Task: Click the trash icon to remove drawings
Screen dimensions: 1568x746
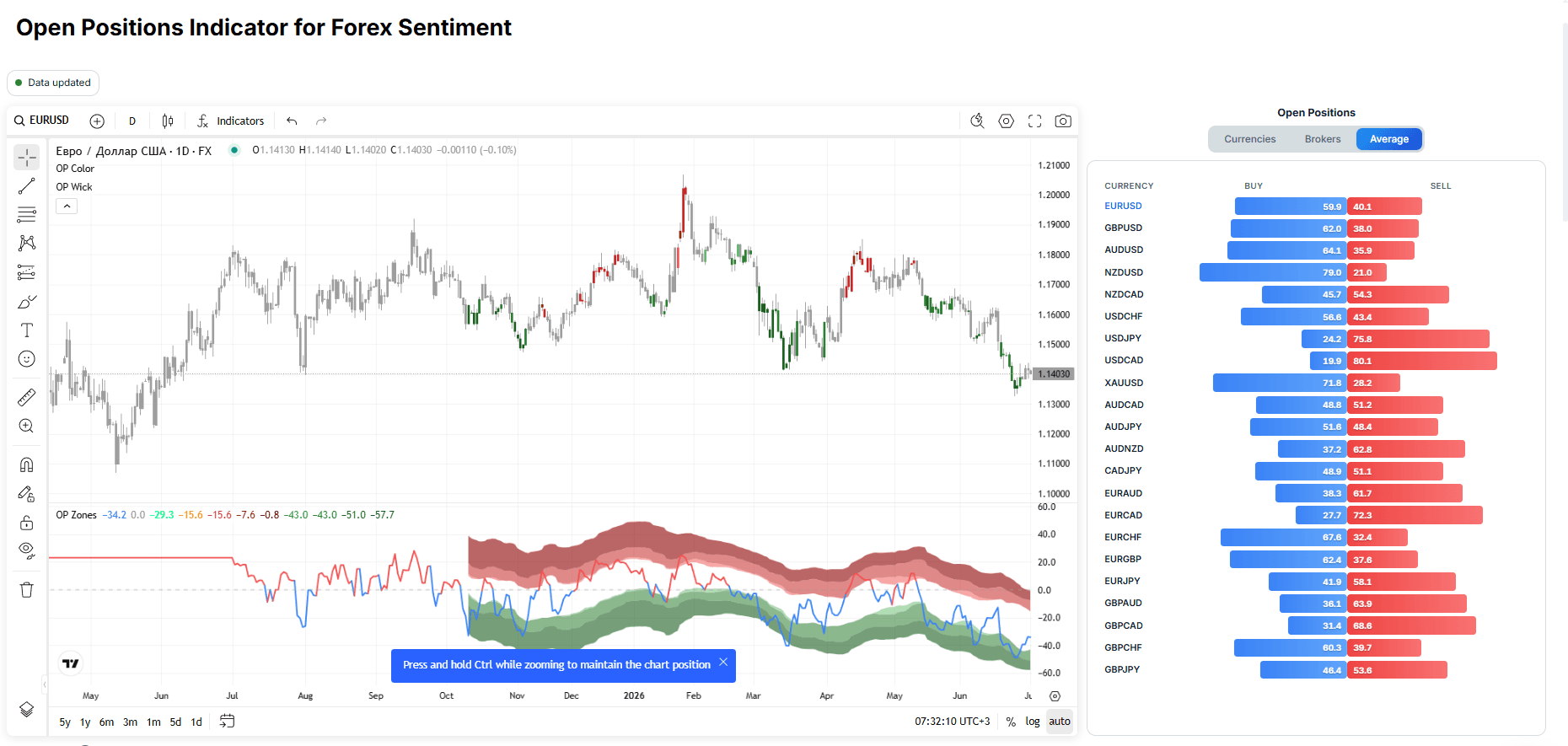Action: 27,589
